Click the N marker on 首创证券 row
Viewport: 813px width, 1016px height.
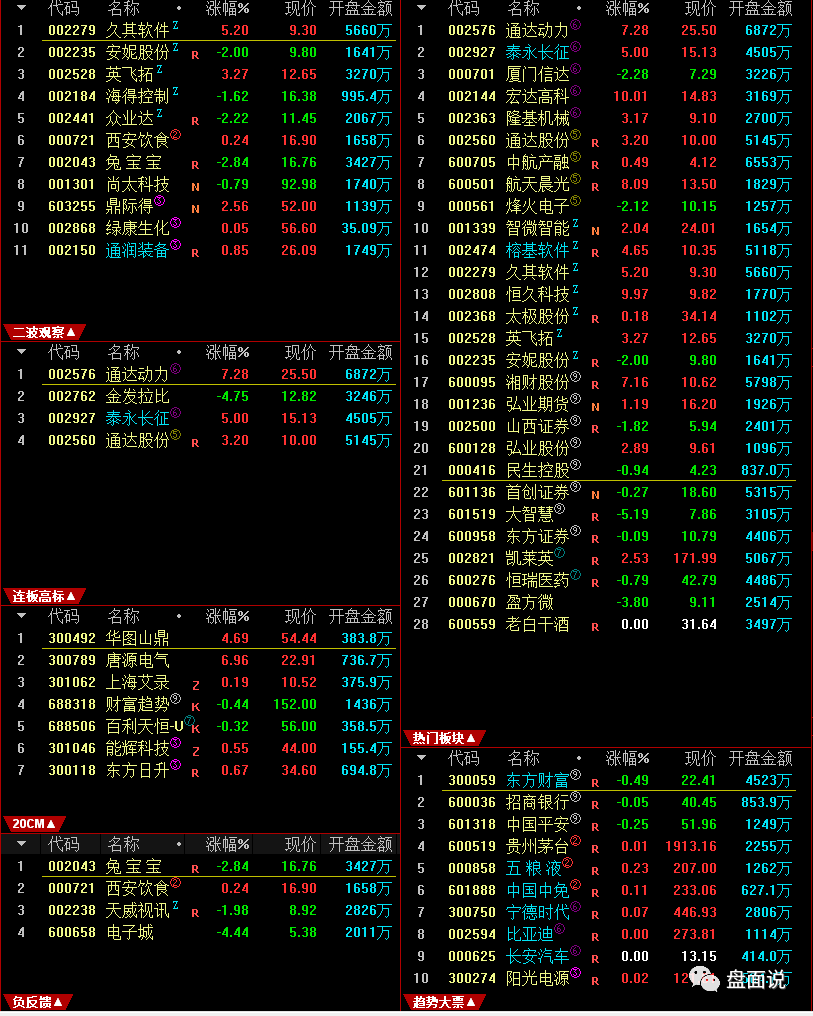pyautogui.click(x=595, y=495)
